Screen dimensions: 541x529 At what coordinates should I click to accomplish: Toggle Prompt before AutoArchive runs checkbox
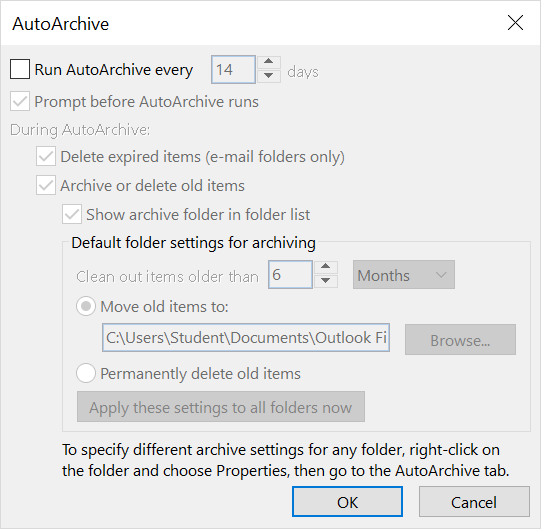tap(20, 101)
